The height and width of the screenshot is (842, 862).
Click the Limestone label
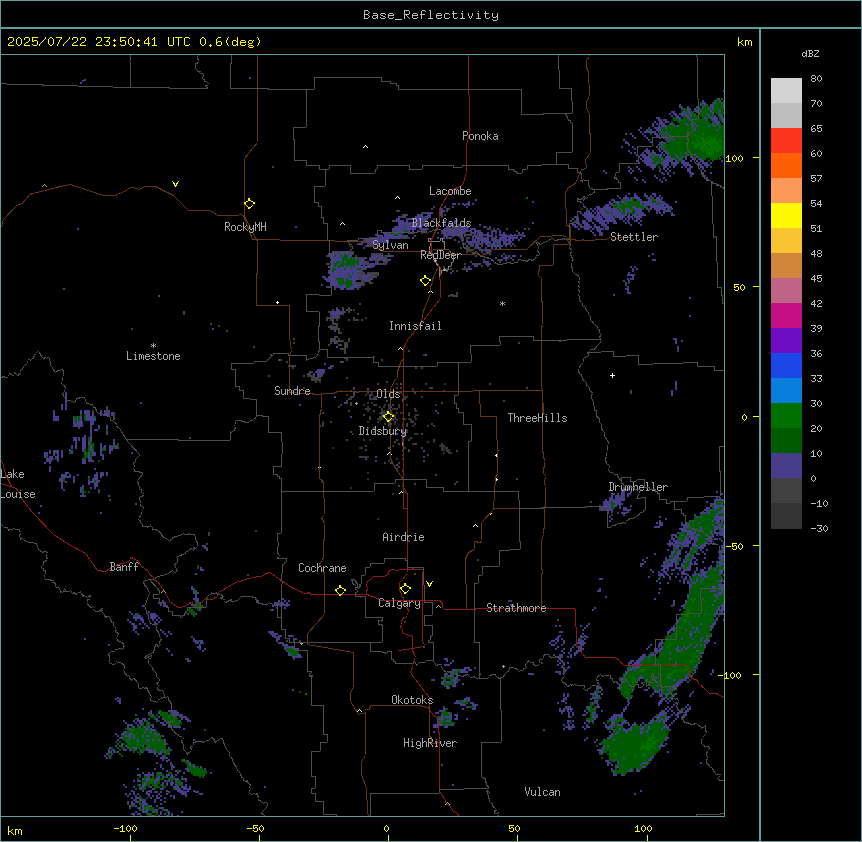click(153, 356)
